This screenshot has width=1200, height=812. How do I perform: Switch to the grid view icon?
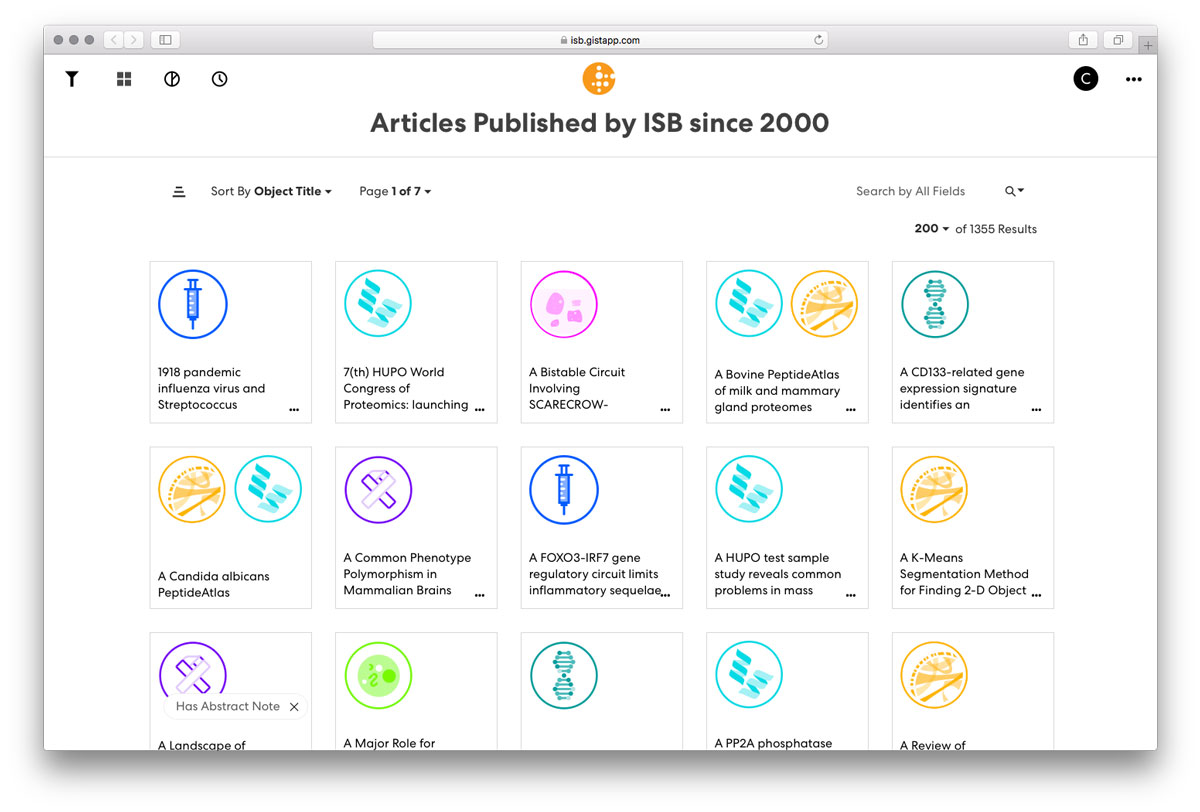[x=124, y=79]
